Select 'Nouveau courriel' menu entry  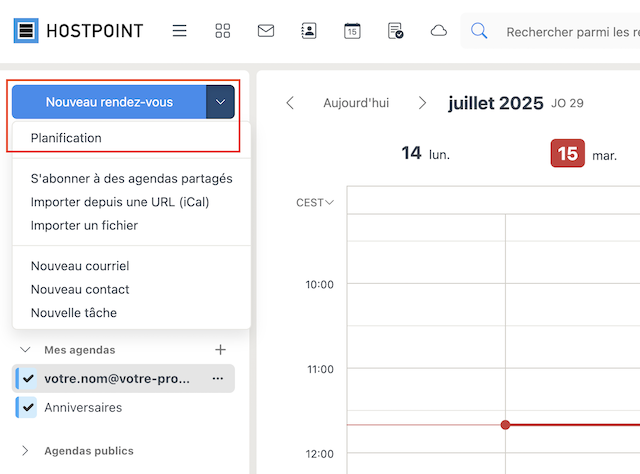[x=131, y=266]
